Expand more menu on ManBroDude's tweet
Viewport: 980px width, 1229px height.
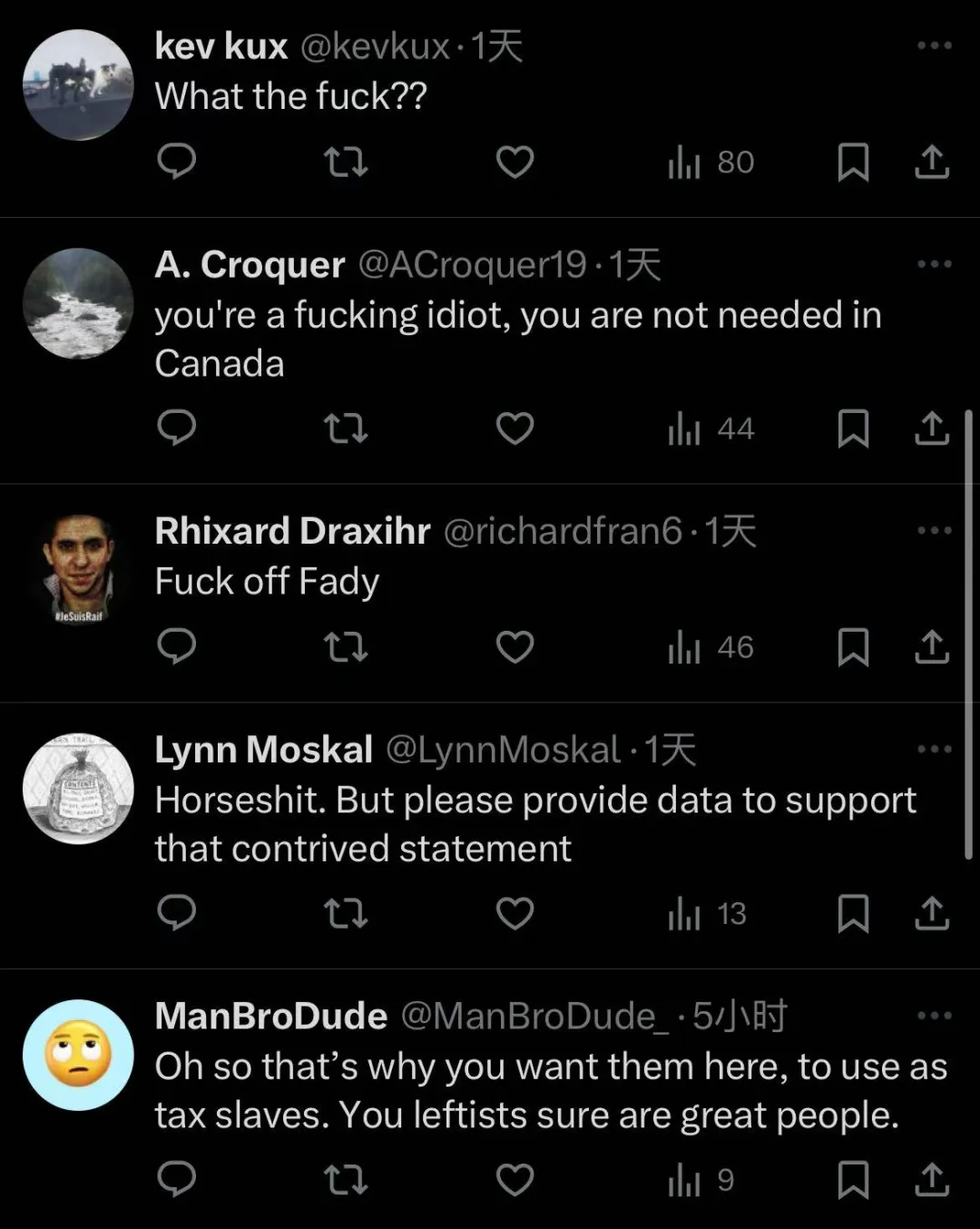click(934, 1015)
